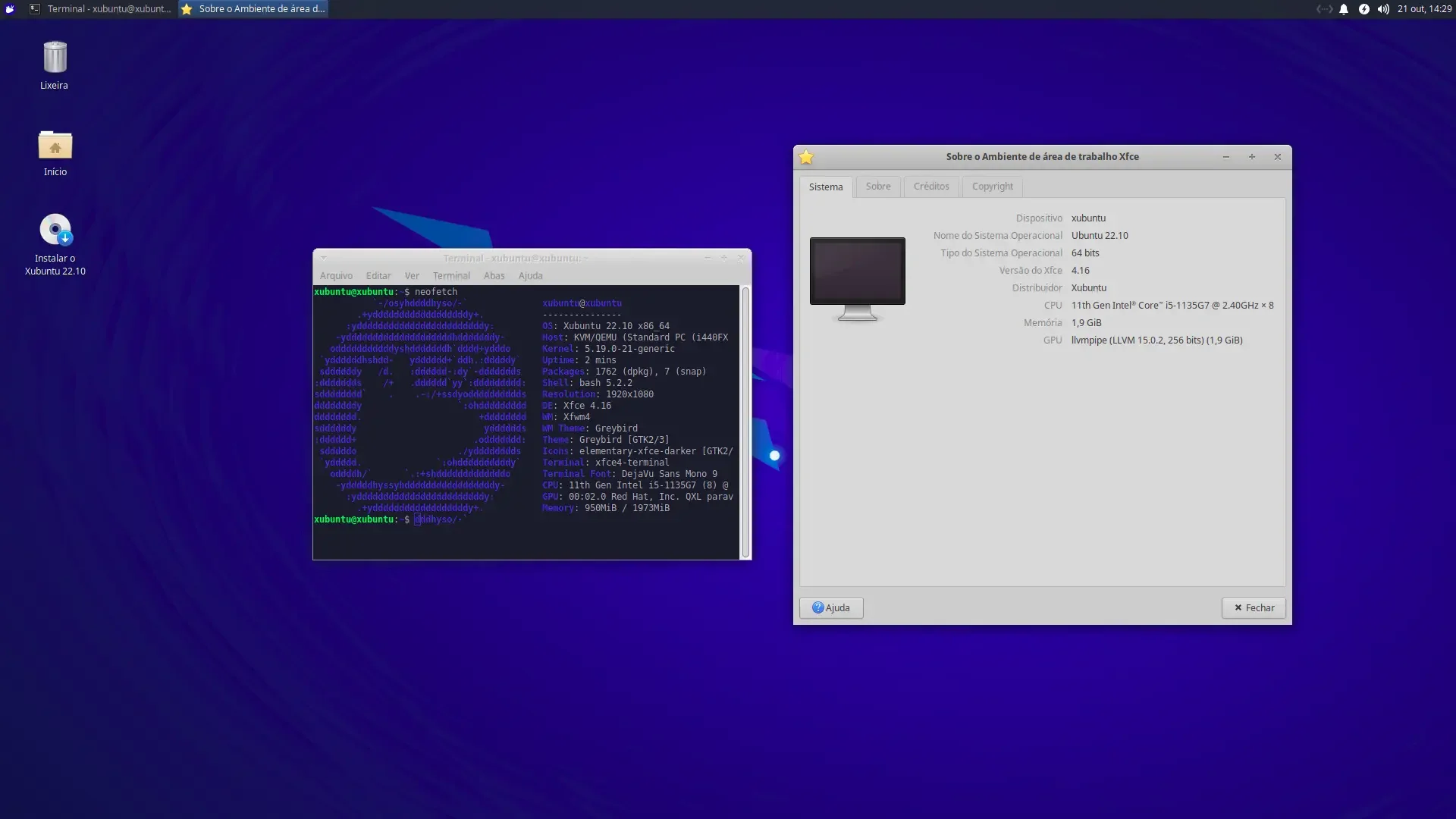Viewport: 1456px width, 819px height.
Task: Click the 'Ubuntu 22.10' operating system name value
Action: coord(1100,236)
